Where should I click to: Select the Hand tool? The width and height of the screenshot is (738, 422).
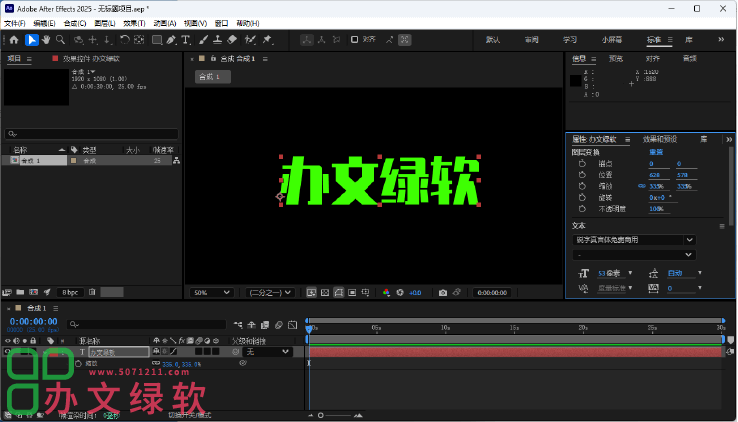click(46, 40)
